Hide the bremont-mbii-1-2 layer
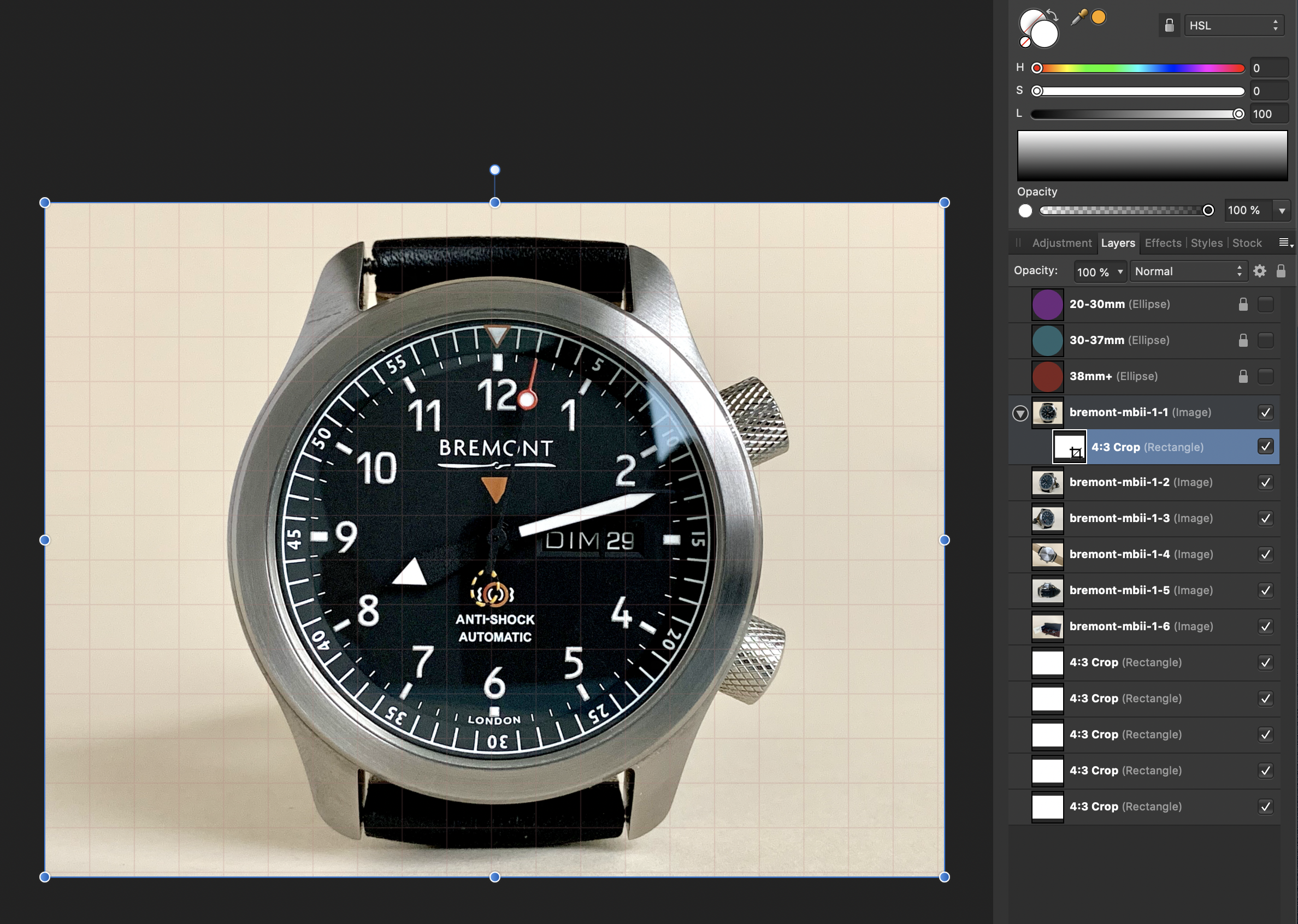 click(x=1265, y=483)
